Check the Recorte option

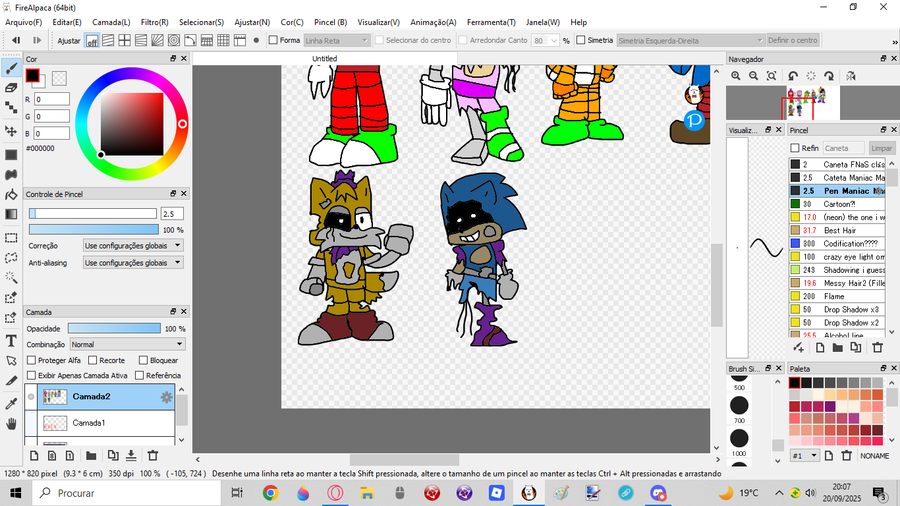coord(92,360)
